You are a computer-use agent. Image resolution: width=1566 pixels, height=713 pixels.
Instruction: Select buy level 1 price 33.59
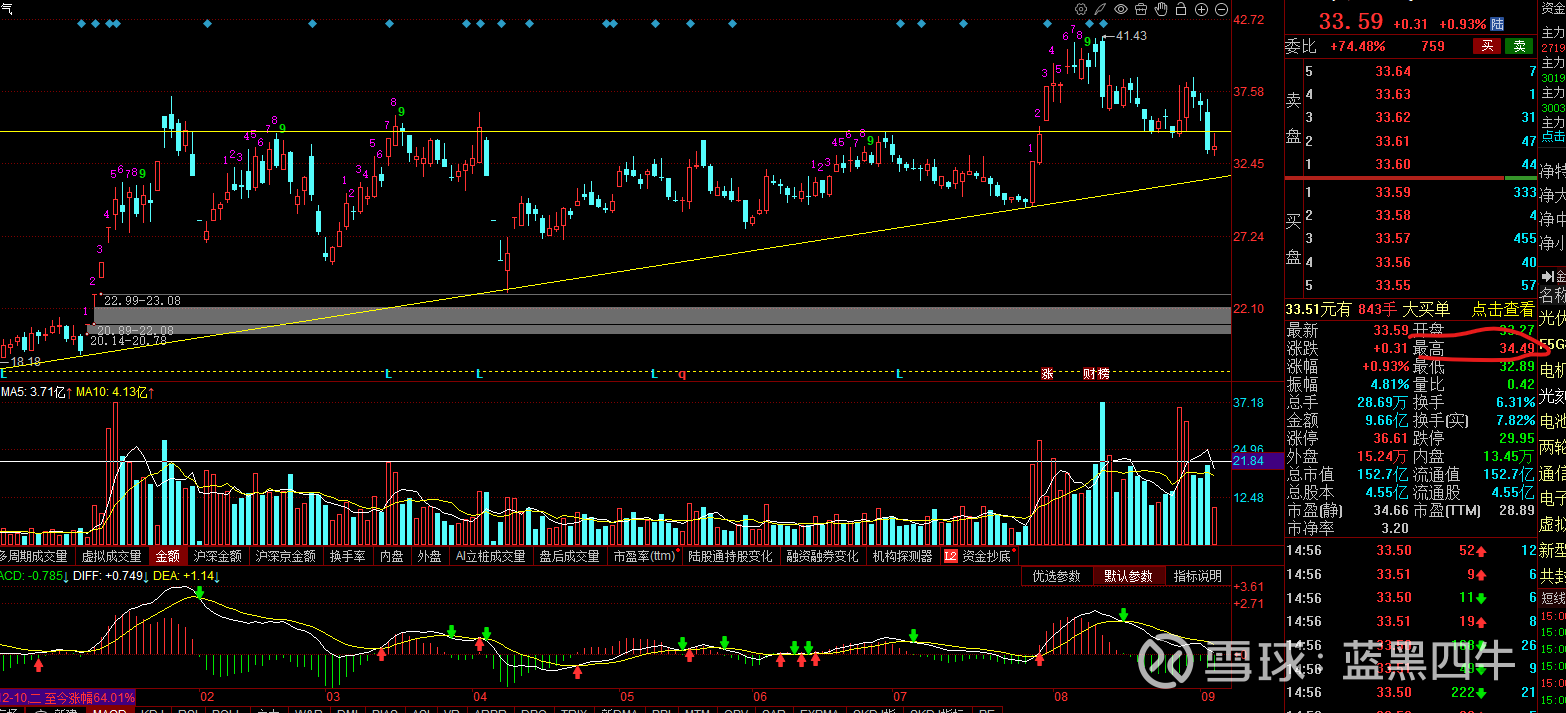coord(1393,192)
